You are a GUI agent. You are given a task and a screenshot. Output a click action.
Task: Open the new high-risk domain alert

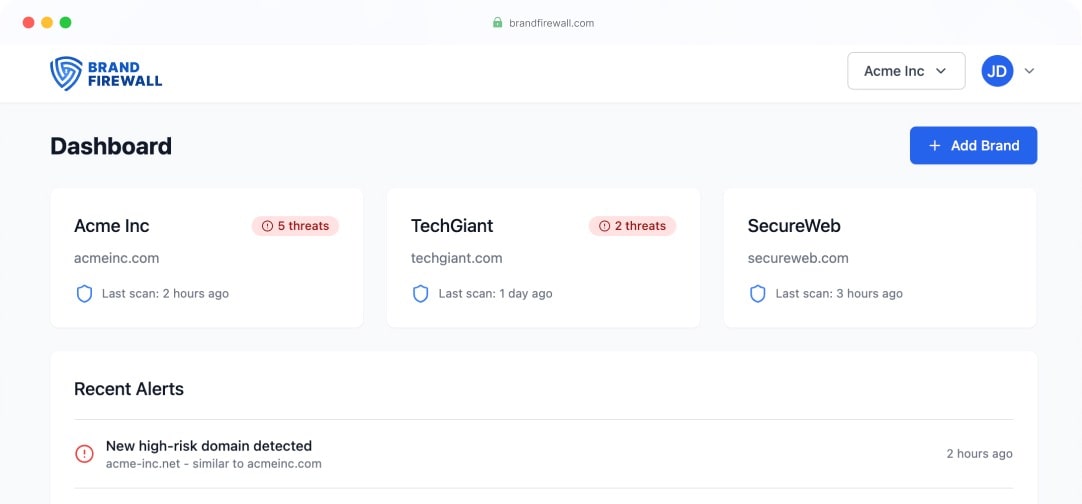[x=209, y=446]
